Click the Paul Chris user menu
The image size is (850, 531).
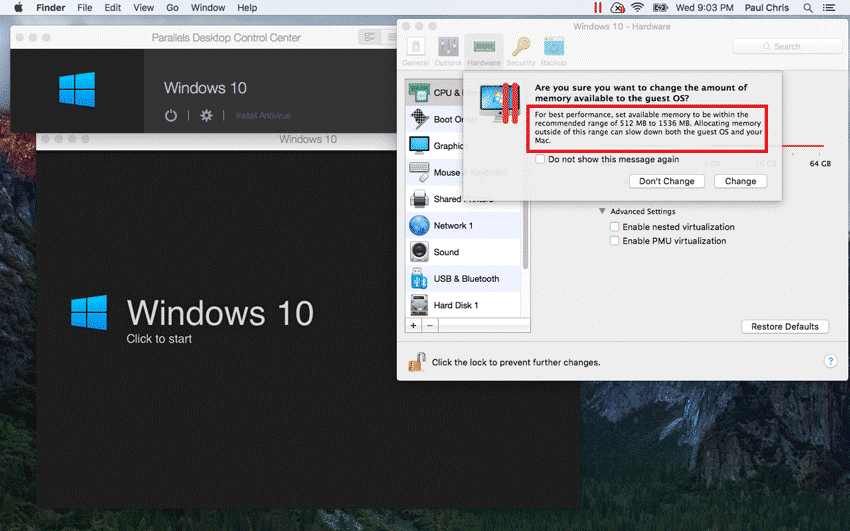[x=767, y=8]
